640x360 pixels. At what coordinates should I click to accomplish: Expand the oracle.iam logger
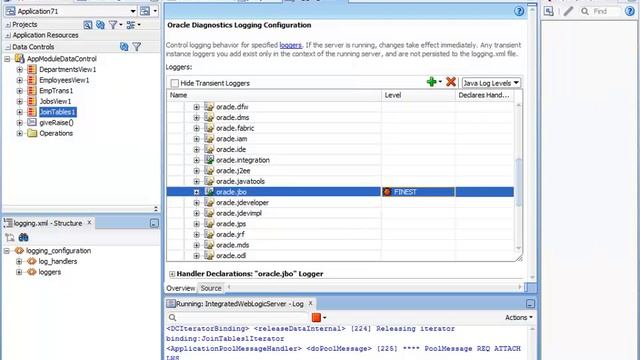click(x=196, y=139)
